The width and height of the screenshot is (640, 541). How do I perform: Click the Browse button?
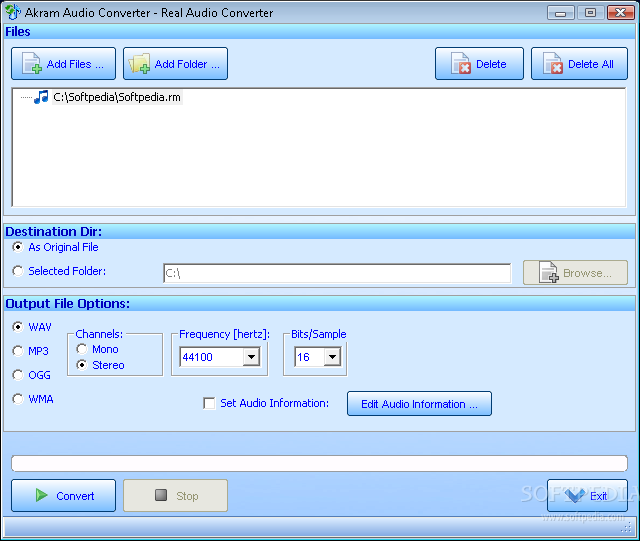click(575, 273)
